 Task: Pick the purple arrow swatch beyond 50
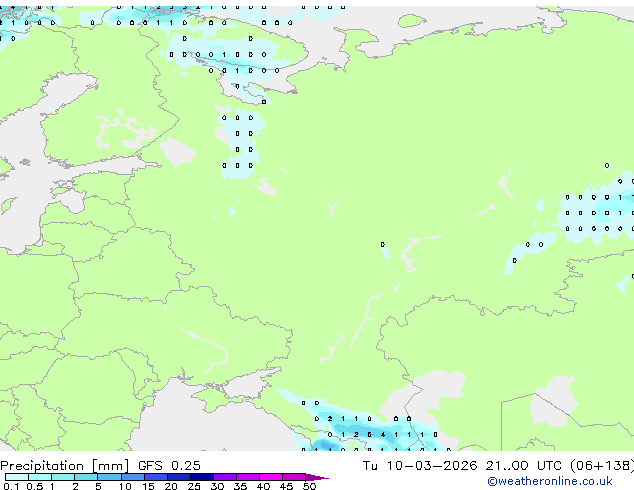[316, 477]
